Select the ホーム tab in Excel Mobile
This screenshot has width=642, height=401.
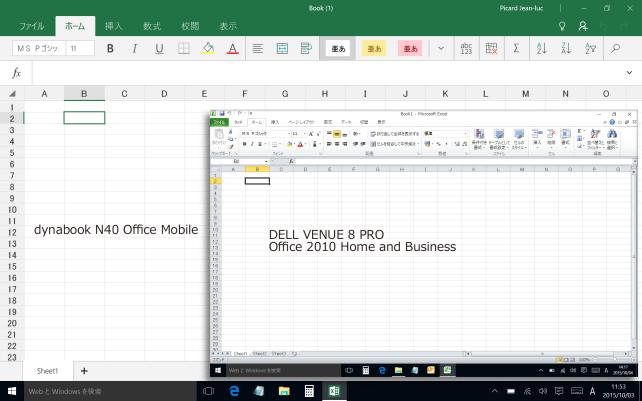75,26
